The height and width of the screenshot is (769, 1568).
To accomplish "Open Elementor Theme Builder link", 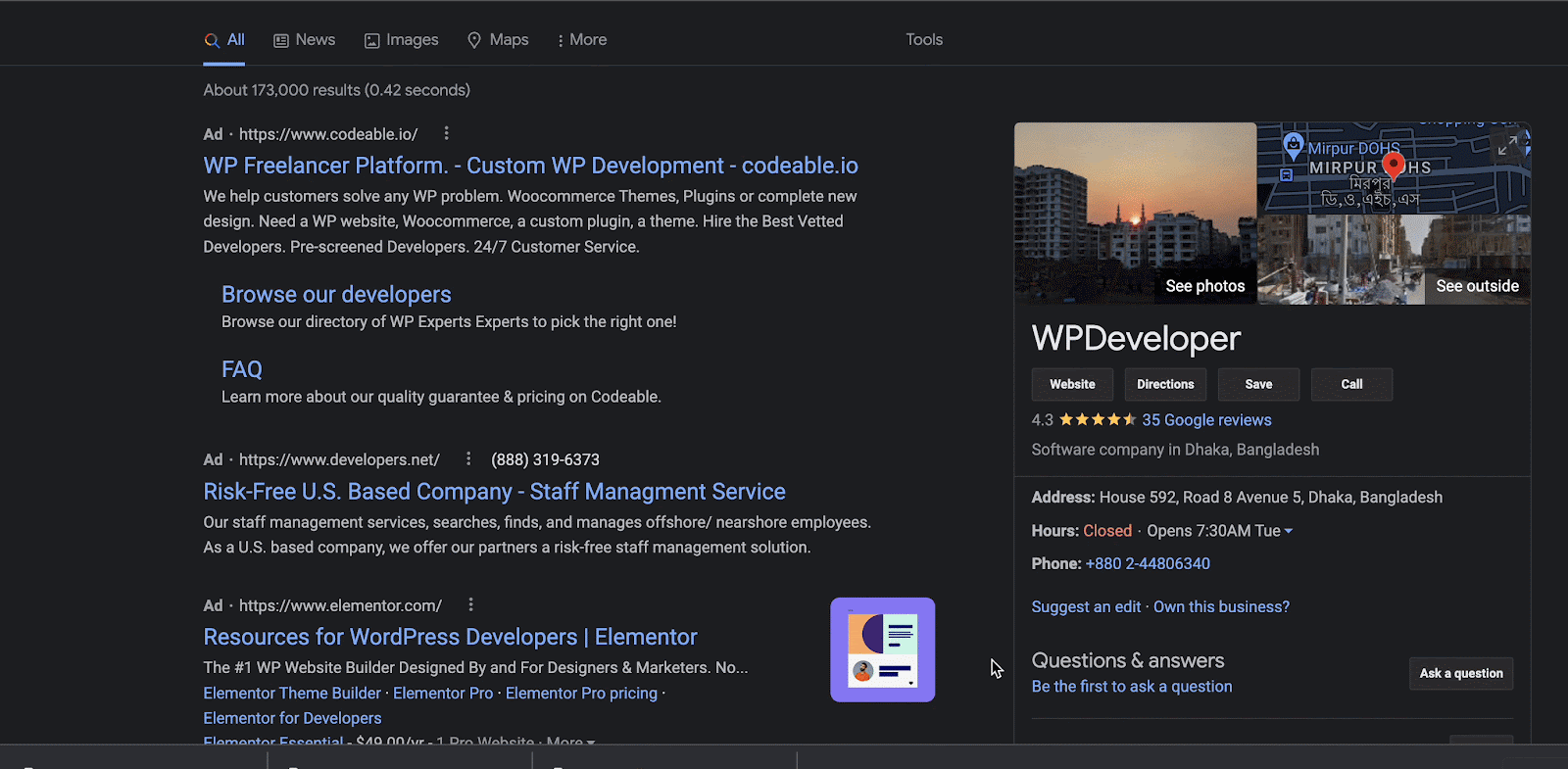I will tap(292, 693).
